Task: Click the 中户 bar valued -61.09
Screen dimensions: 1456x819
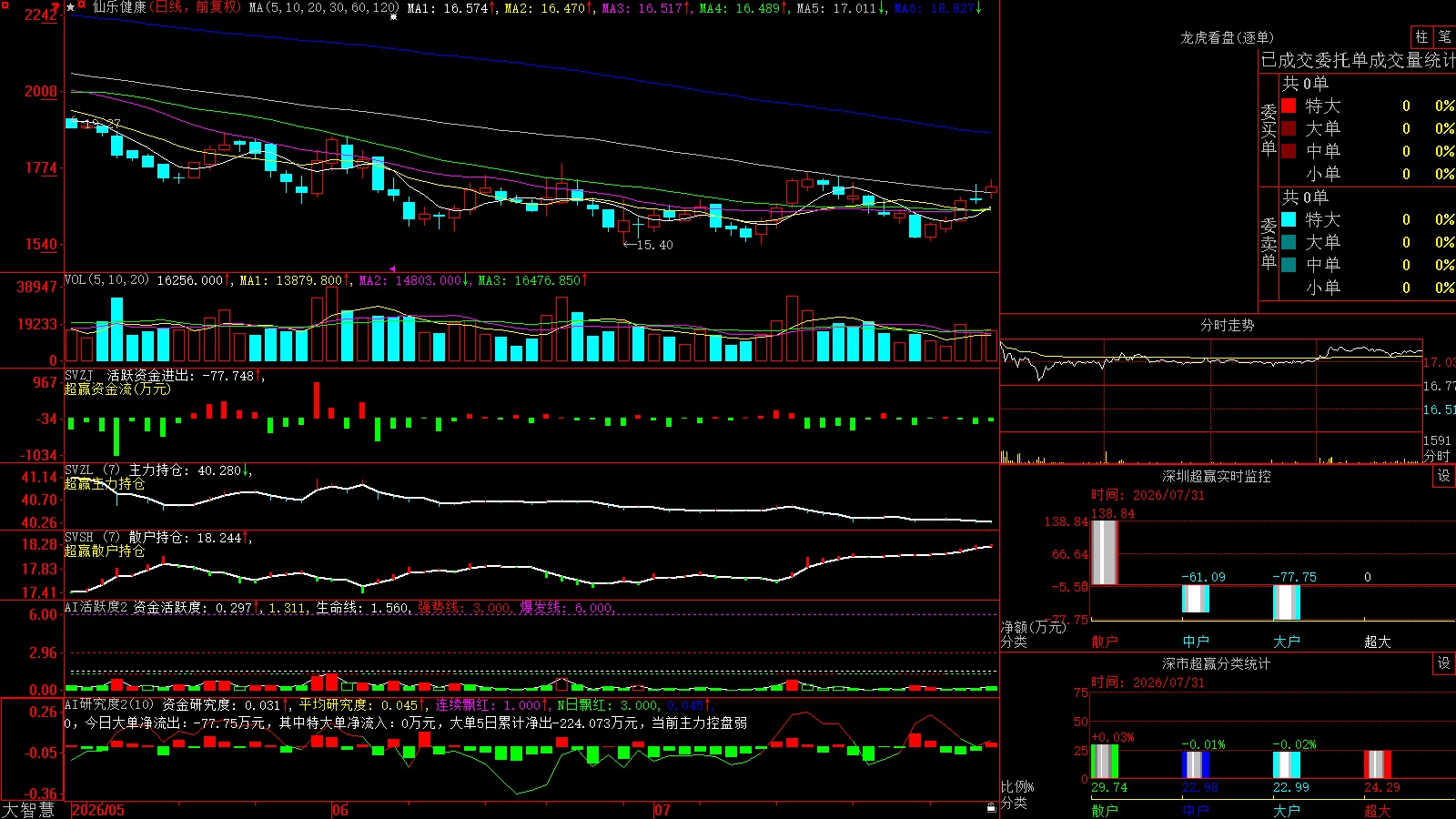Action: point(1196,599)
